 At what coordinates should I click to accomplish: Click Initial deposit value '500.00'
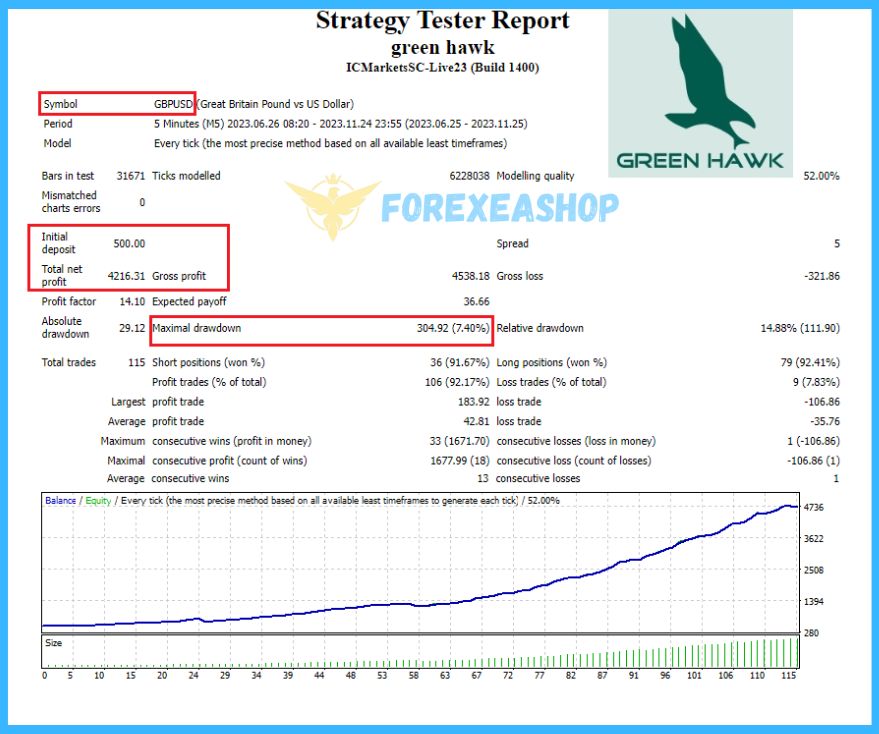[x=129, y=243]
